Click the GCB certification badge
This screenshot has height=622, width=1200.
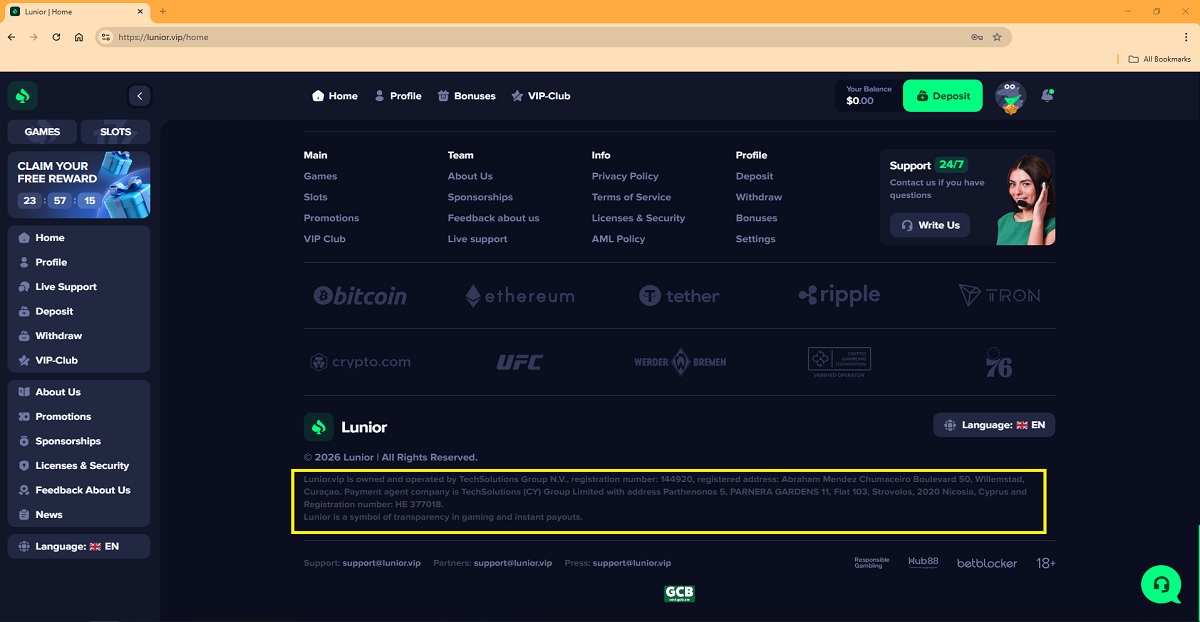679,594
